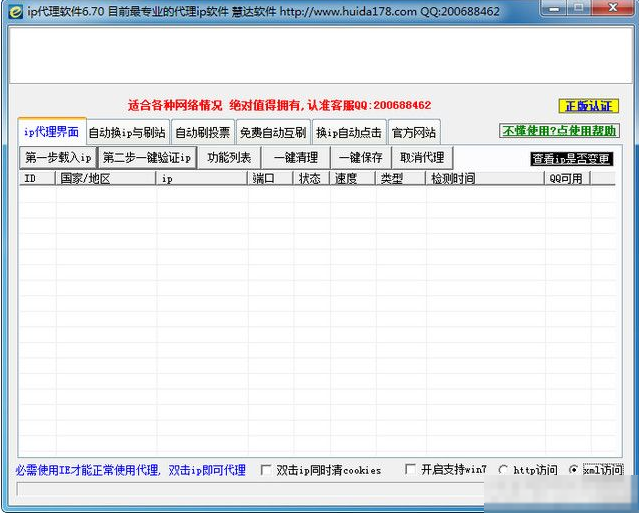The height and width of the screenshot is (513, 639).
Task: Click the 取消代理 button
Action: click(x=422, y=158)
